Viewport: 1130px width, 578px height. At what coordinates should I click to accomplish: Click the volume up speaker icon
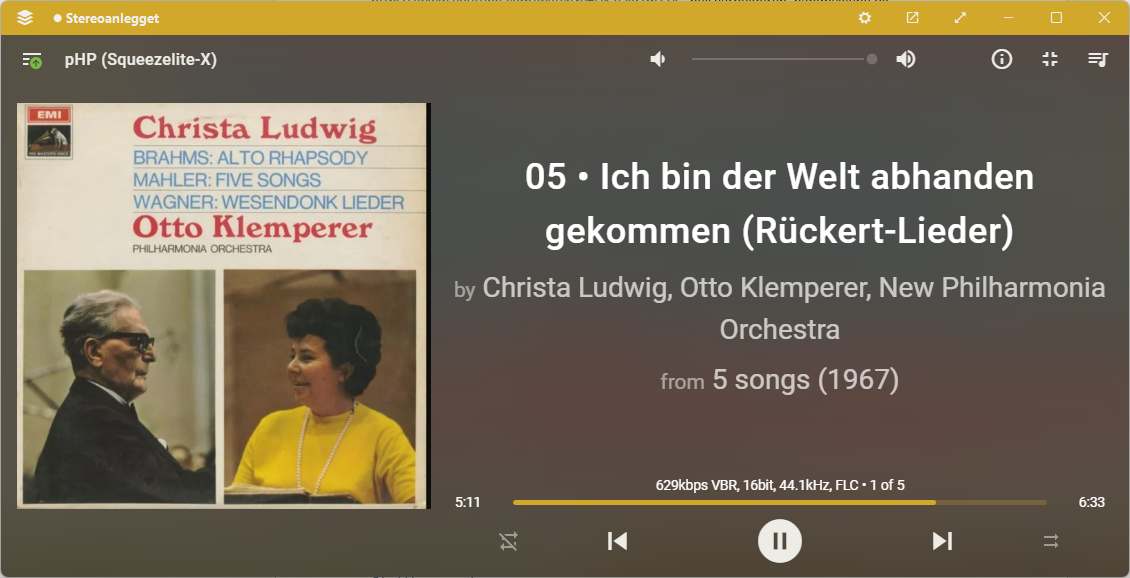[x=906, y=59]
